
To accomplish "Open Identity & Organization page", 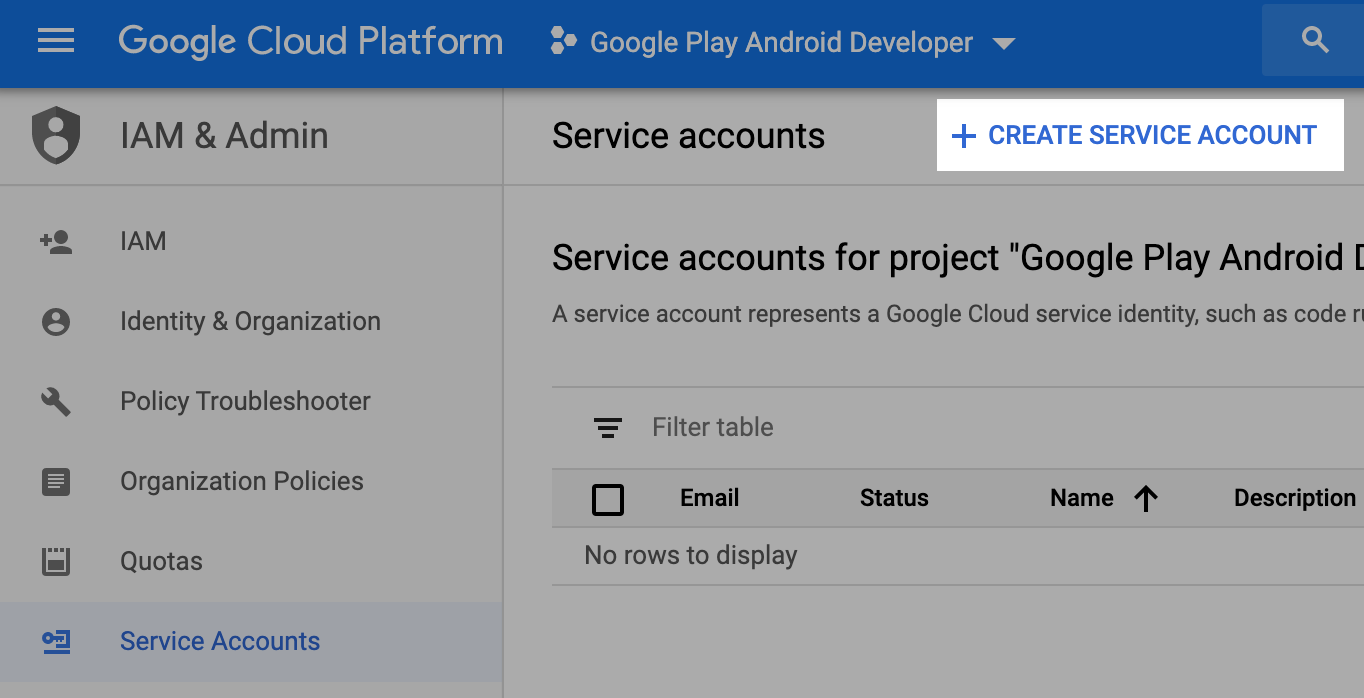I will [x=251, y=321].
